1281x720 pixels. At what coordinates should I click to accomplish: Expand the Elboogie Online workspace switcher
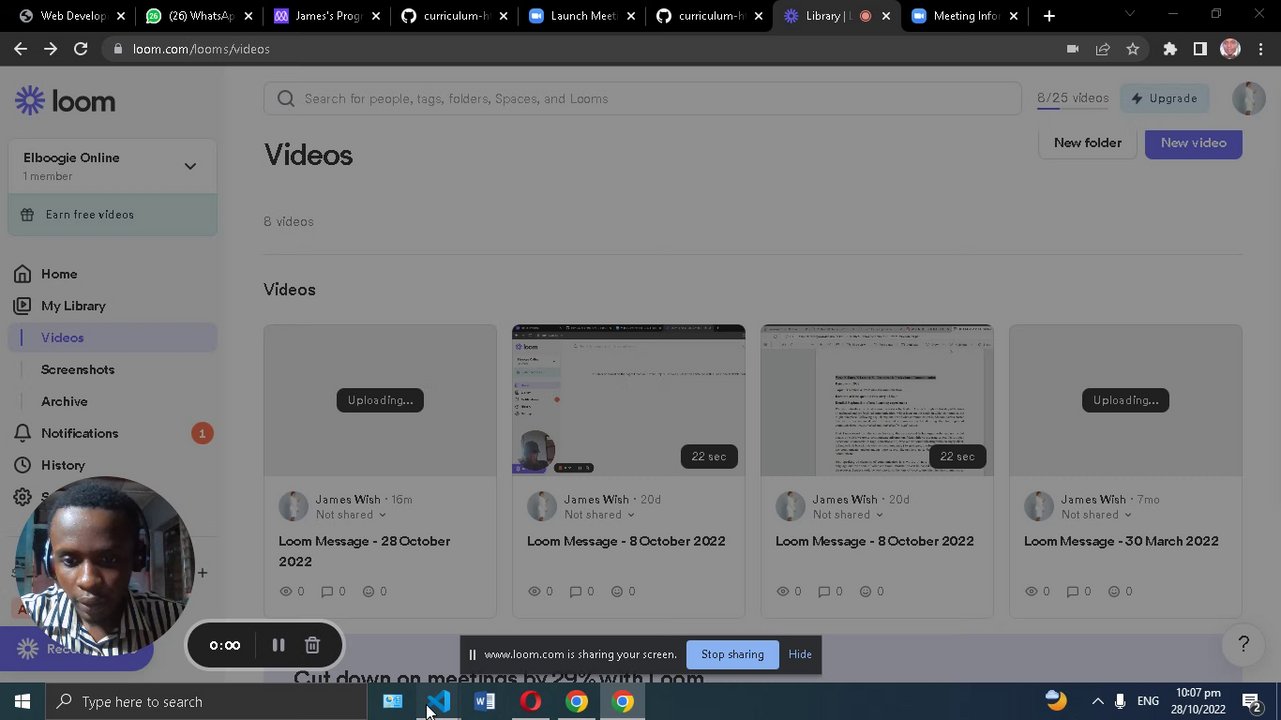[x=112, y=166]
